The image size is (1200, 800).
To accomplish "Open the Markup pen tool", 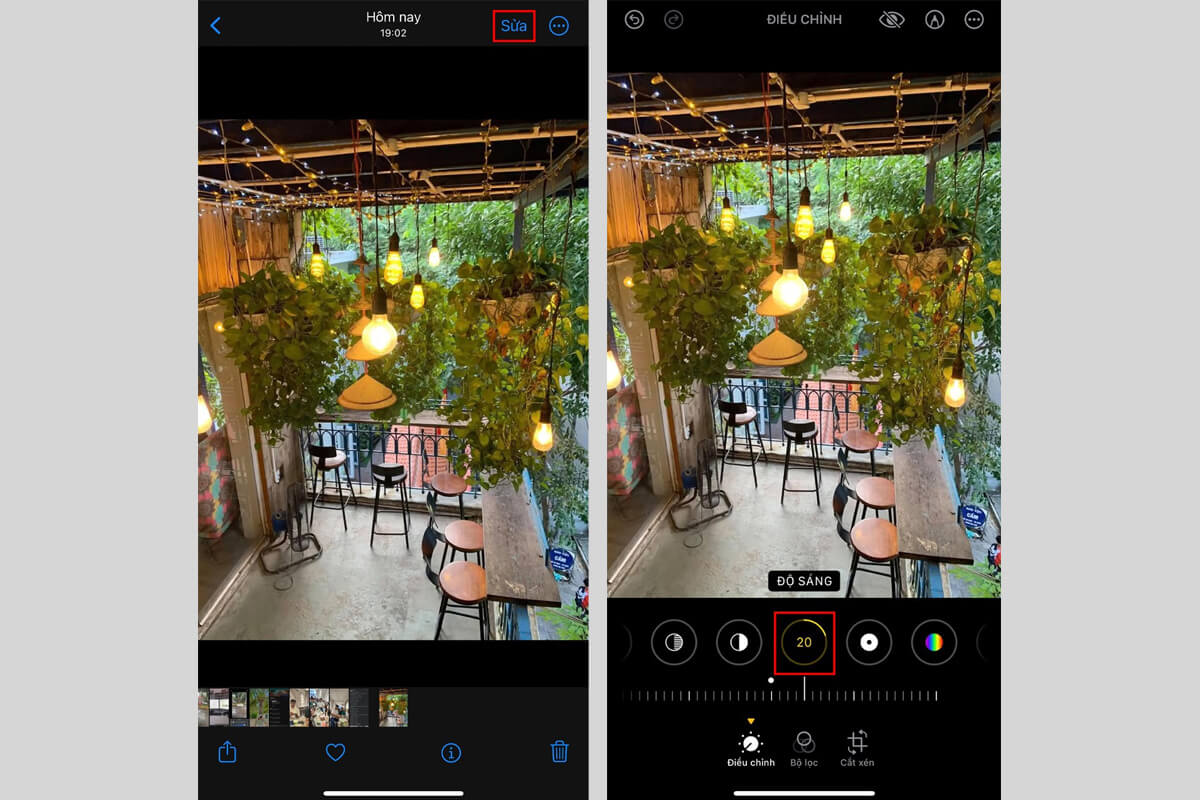I will (x=934, y=20).
